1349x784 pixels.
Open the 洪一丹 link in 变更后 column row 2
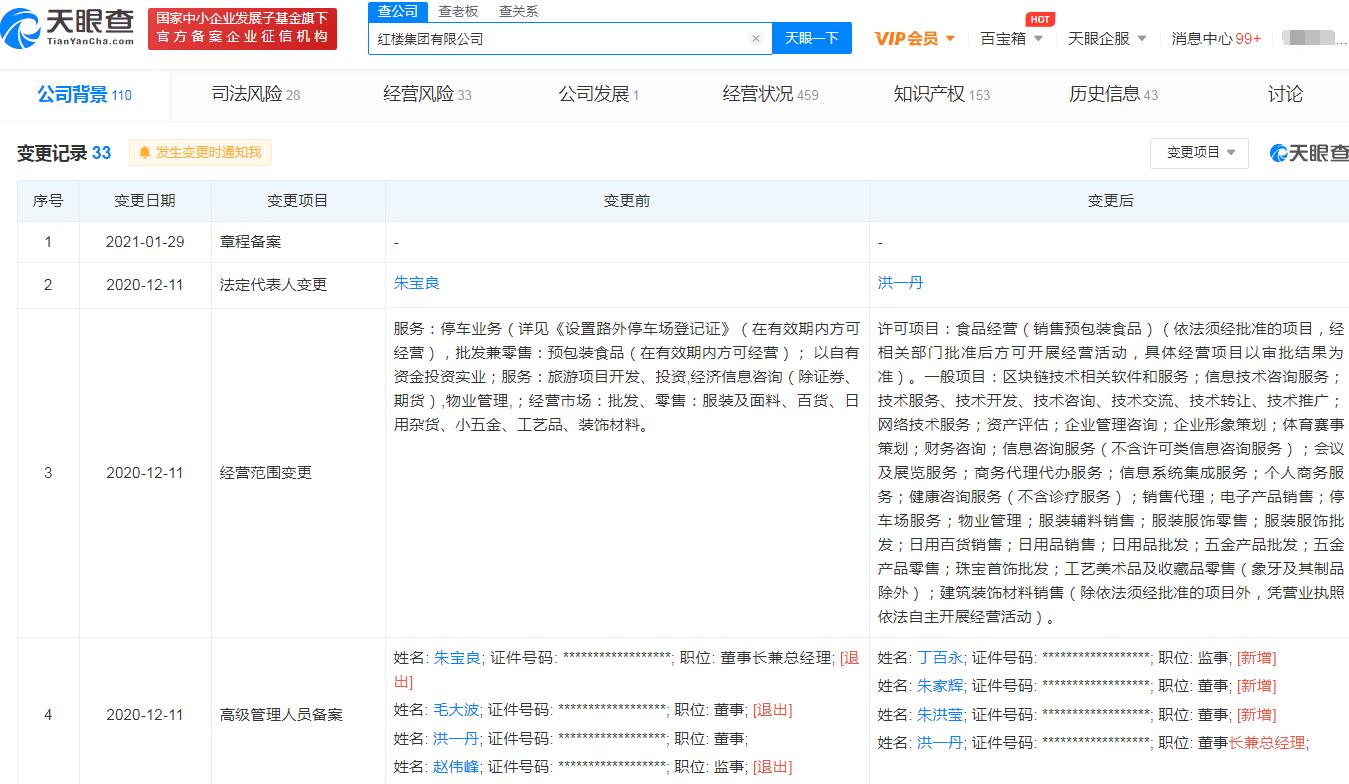pyautogui.click(x=900, y=283)
